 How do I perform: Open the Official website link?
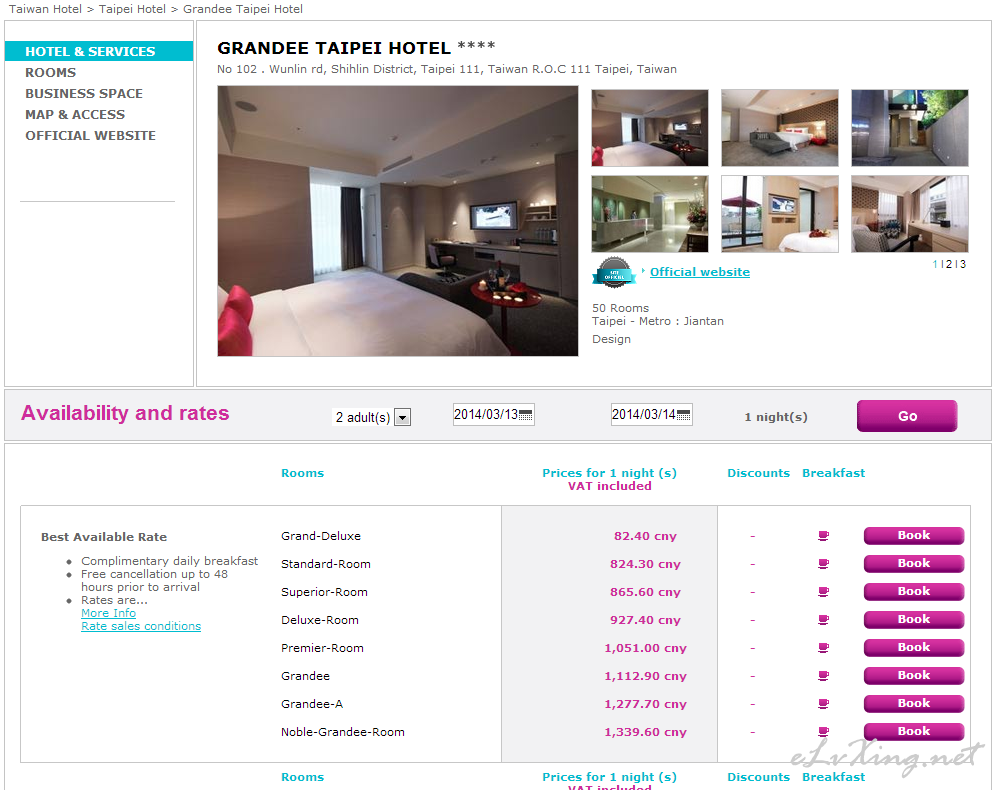[x=699, y=272]
